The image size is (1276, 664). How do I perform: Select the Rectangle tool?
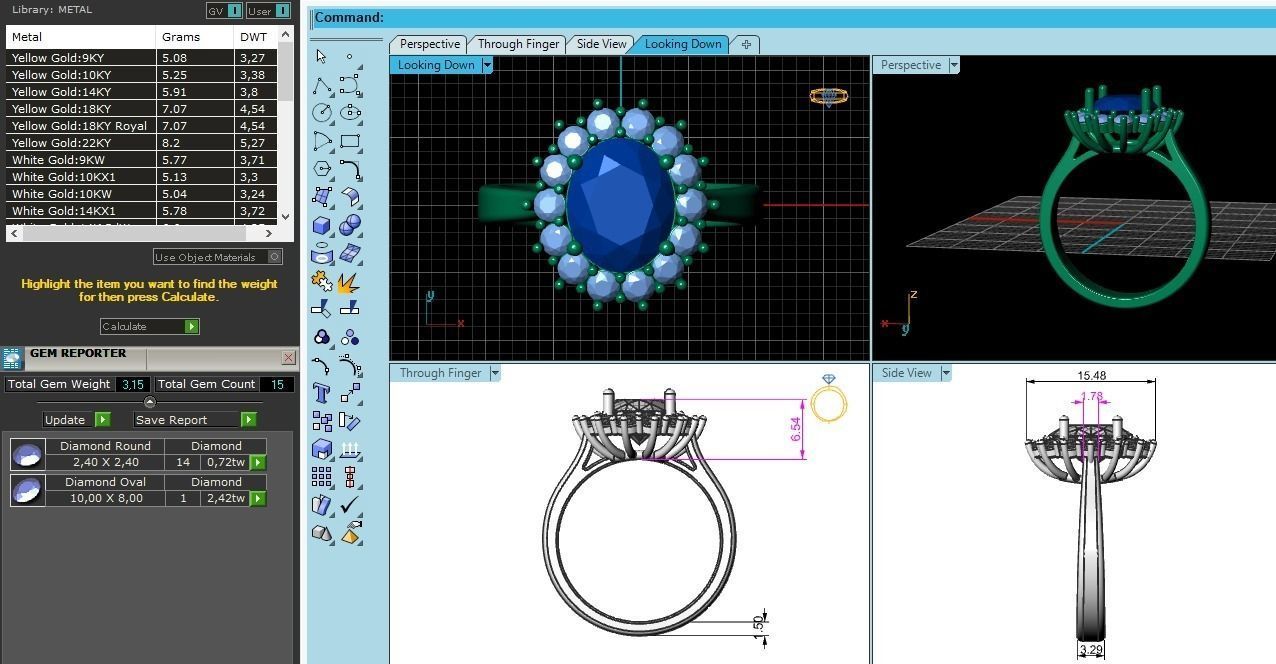(x=349, y=141)
